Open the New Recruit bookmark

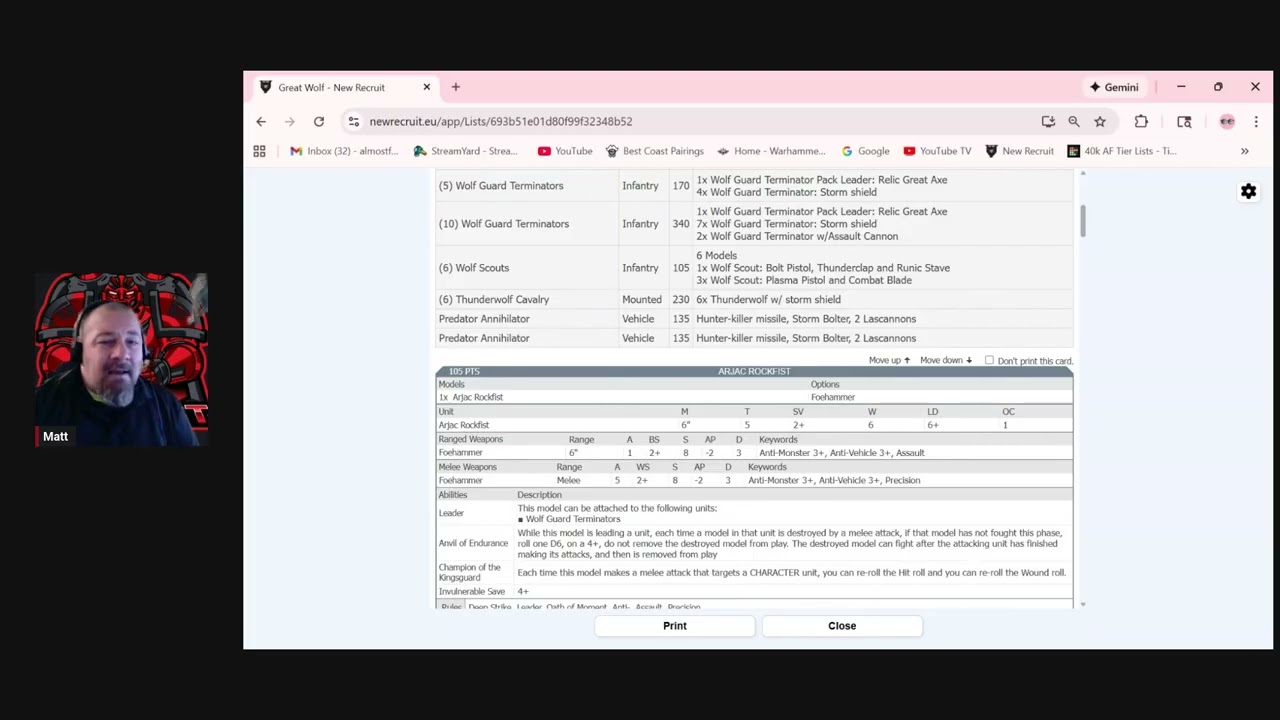pyautogui.click(x=1019, y=151)
